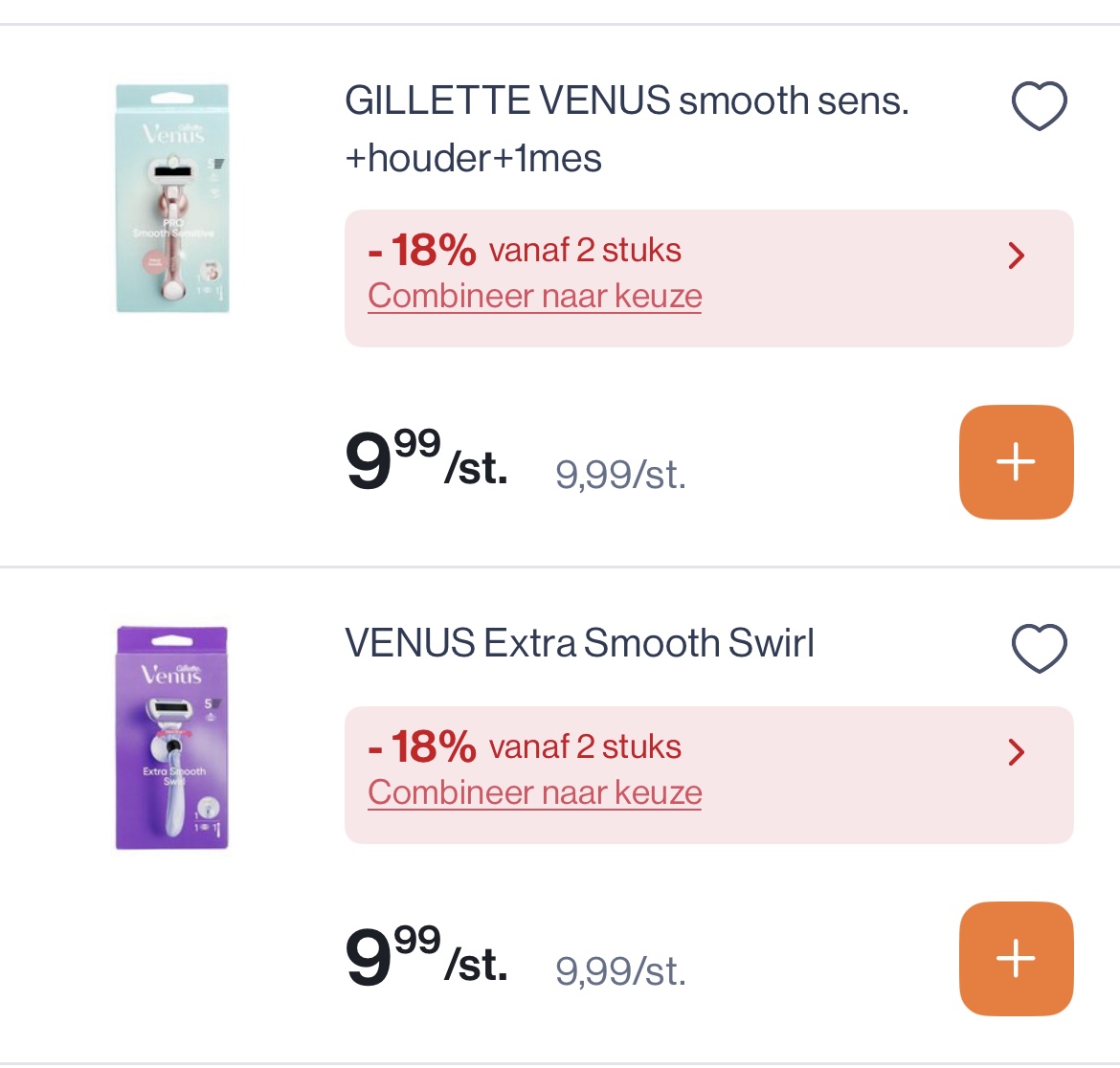This screenshot has height=1068, width=1120.
Task: Add GILLETTE VENUS razor to basket with plus button
Action: (1016, 461)
